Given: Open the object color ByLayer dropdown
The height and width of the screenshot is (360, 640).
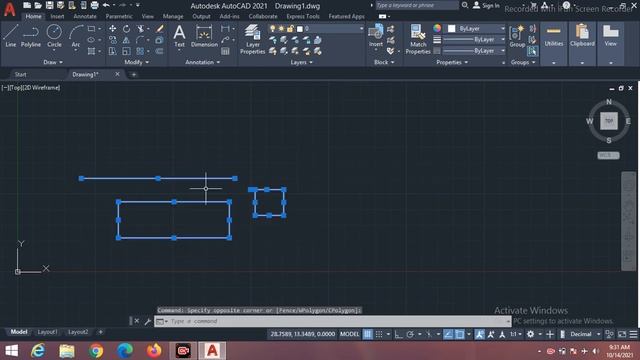Looking at the screenshot, I should coord(476,29).
